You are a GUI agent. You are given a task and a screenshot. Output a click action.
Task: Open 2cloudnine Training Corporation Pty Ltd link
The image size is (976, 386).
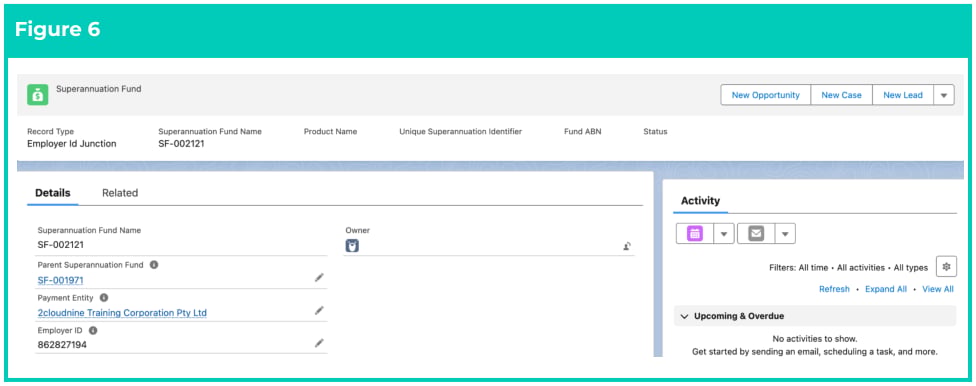[122, 313]
